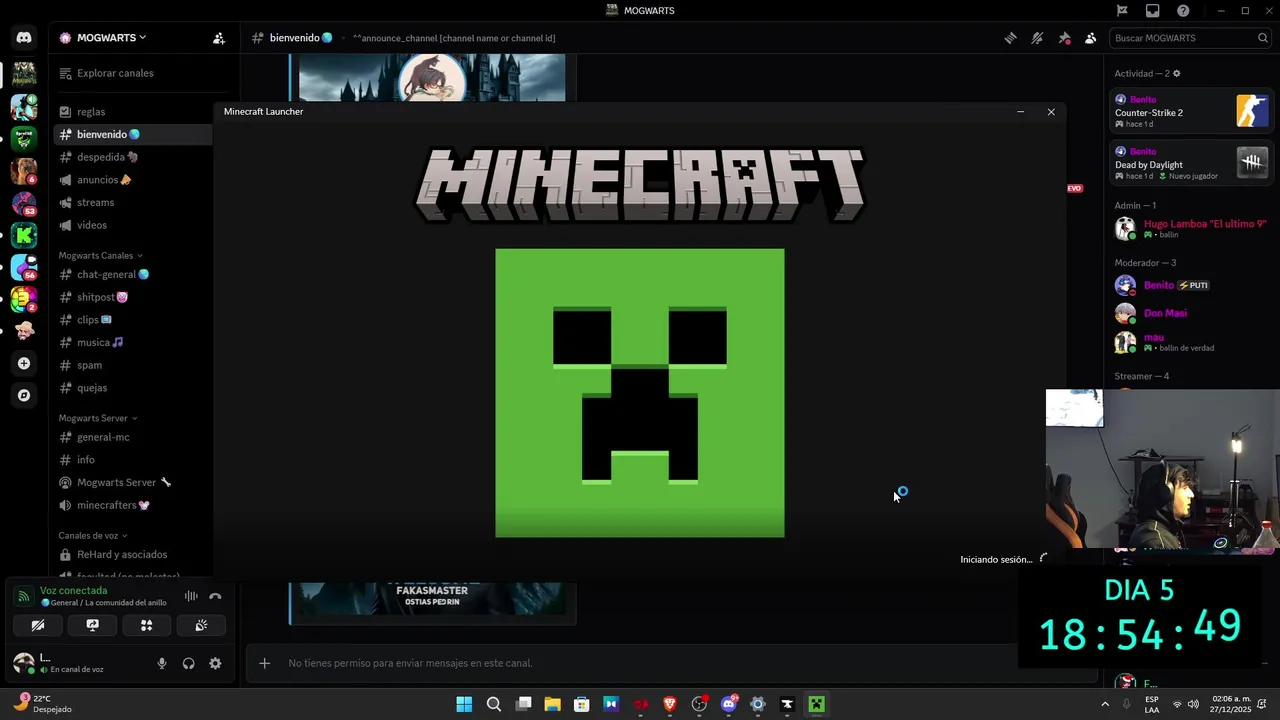Click in the Buscar MOGWARTS search field
The height and width of the screenshot is (720, 1280).
[1190, 38]
